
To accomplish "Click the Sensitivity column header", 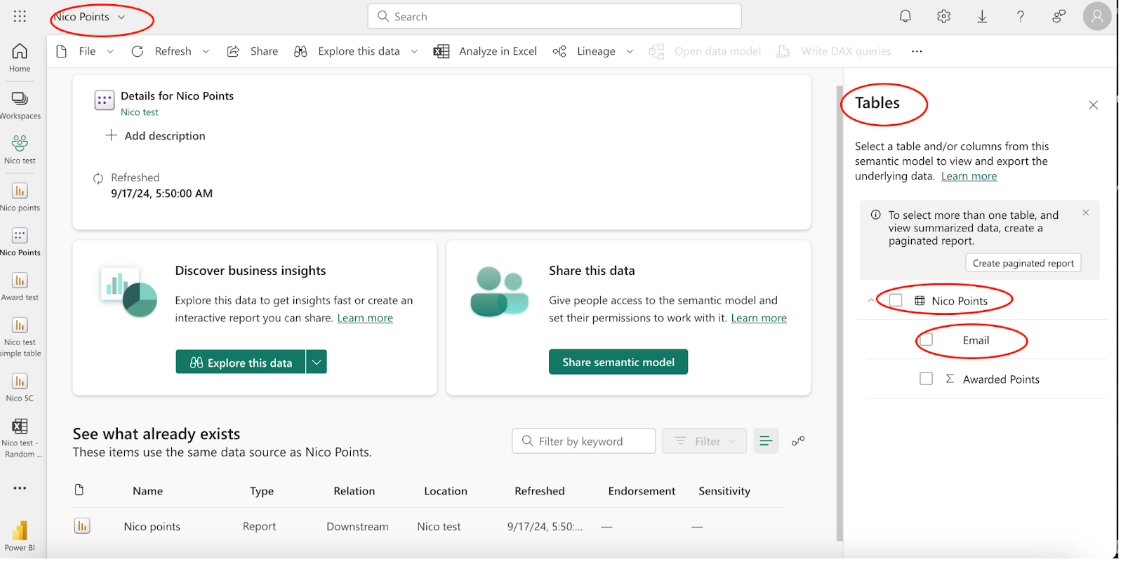I will point(724,491).
